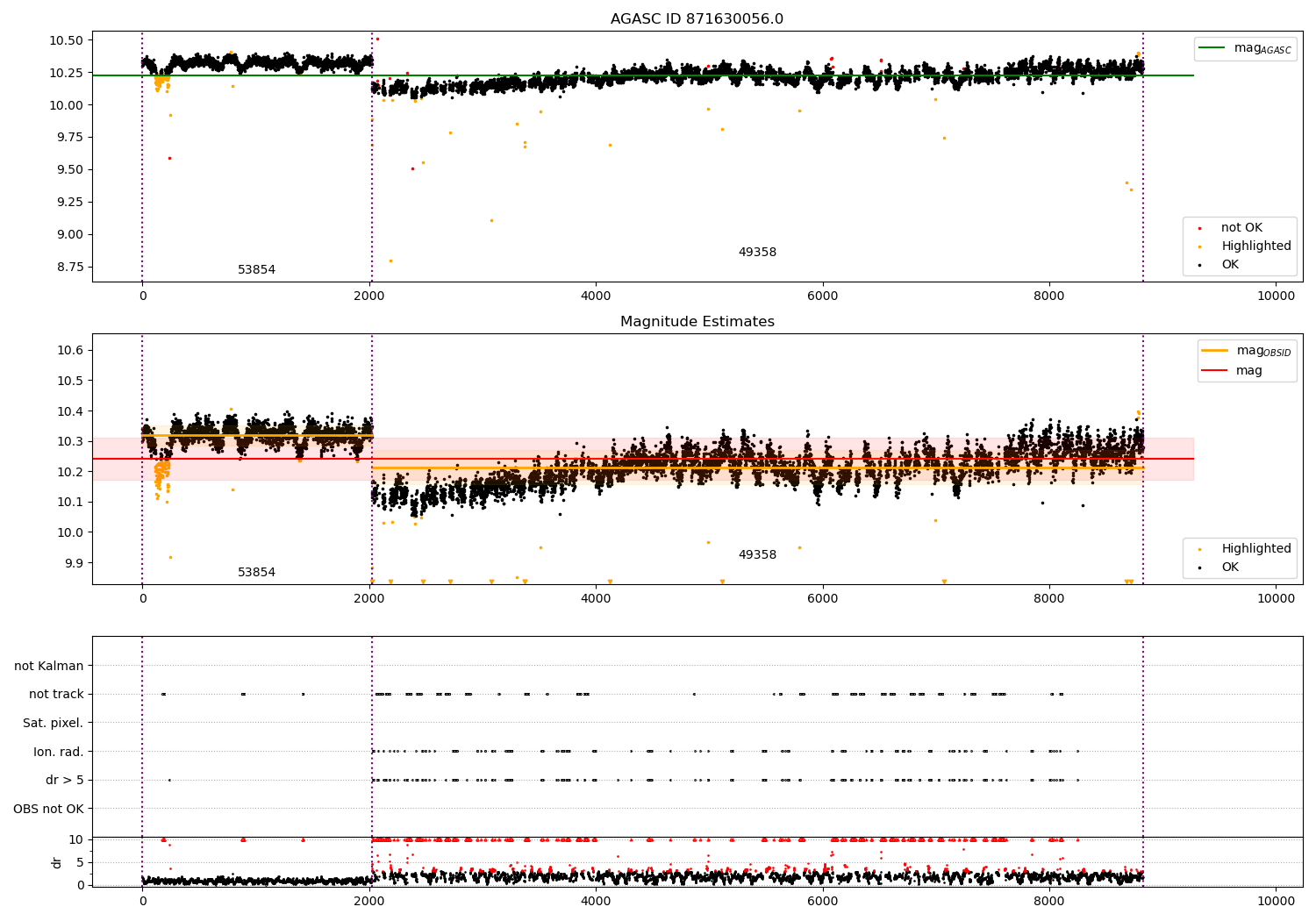Click the 10 tick on the dr axis

pyautogui.click(x=76, y=840)
